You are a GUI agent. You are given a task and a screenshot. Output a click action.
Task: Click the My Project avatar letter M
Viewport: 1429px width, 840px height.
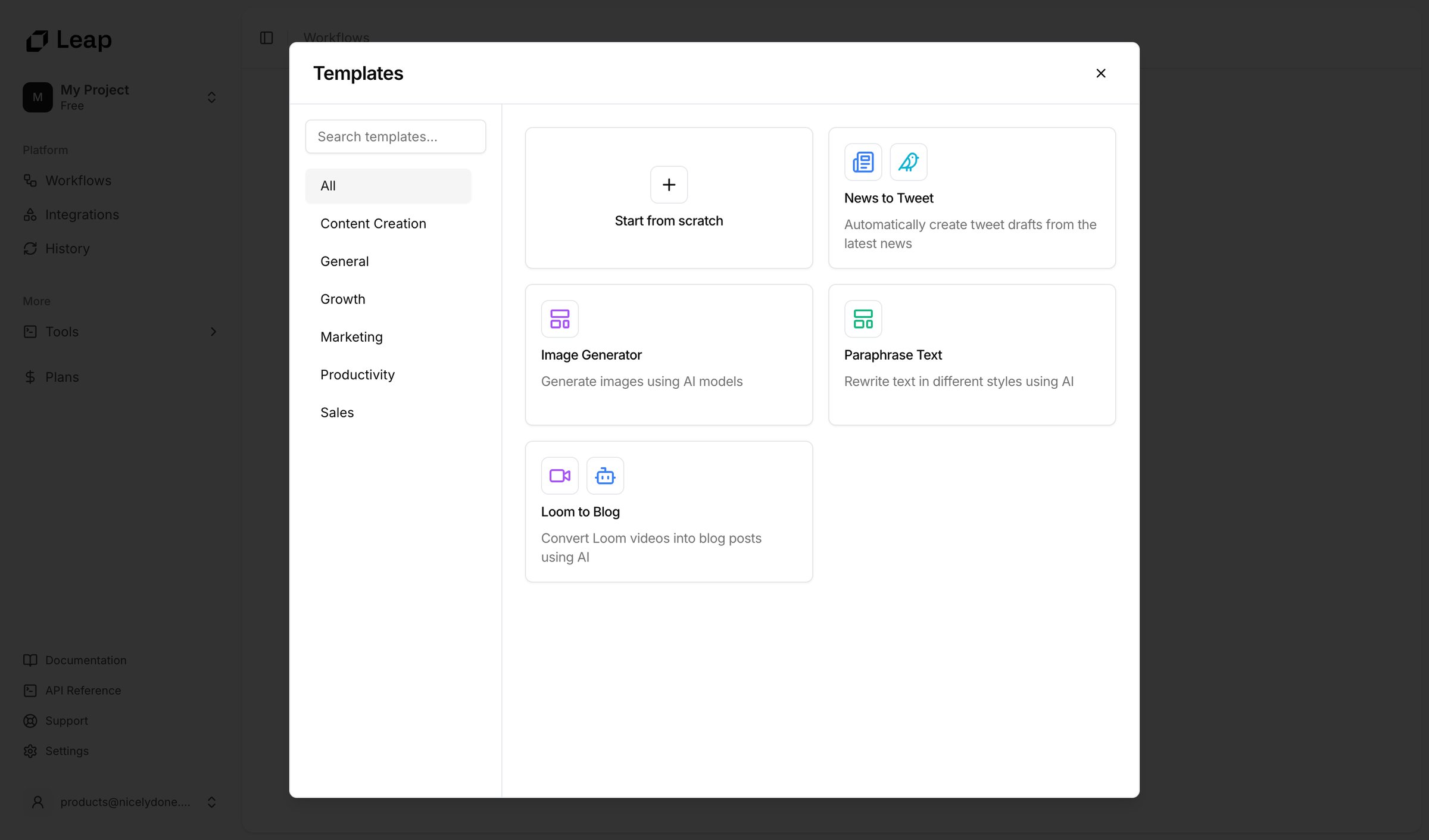[38, 97]
